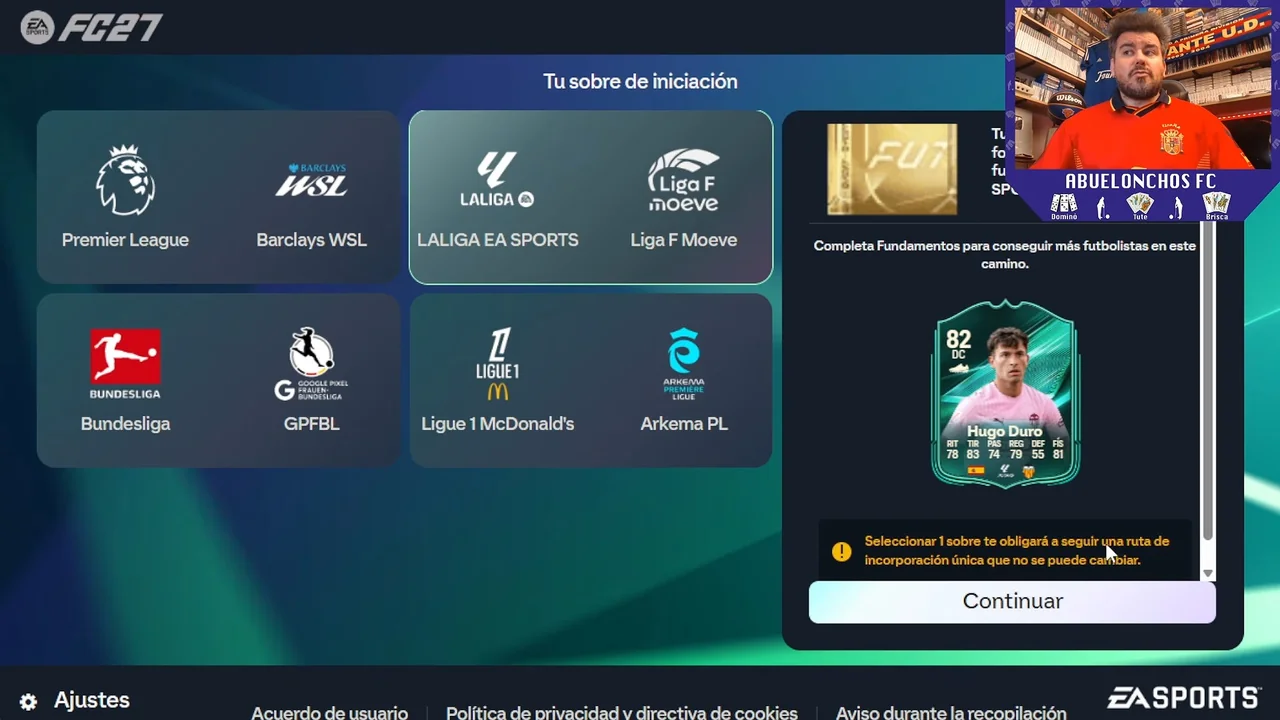Click scrollbar down arrow in pack panel

coord(1208,573)
